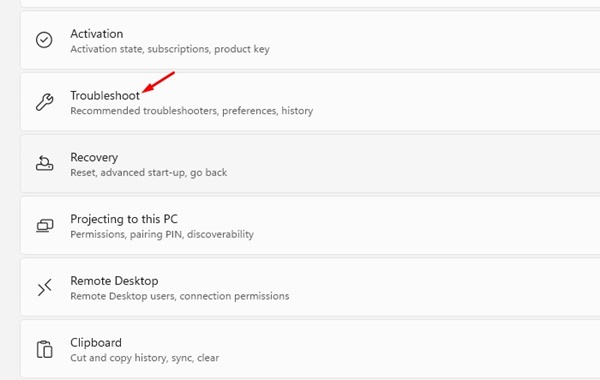Click 'Activation state, subscriptions, product key' text
This screenshot has height=380, width=600.
pyautogui.click(x=170, y=49)
